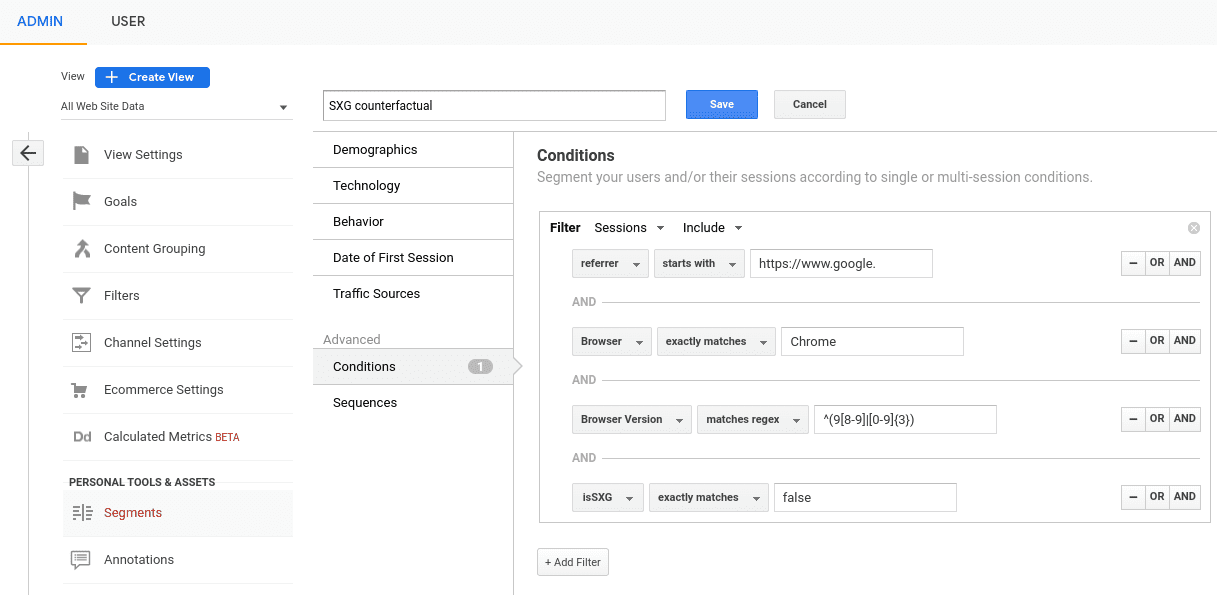Change the Sessions filter scope dropdown
This screenshot has height=595, width=1217.
pyautogui.click(x=628, y=227)
